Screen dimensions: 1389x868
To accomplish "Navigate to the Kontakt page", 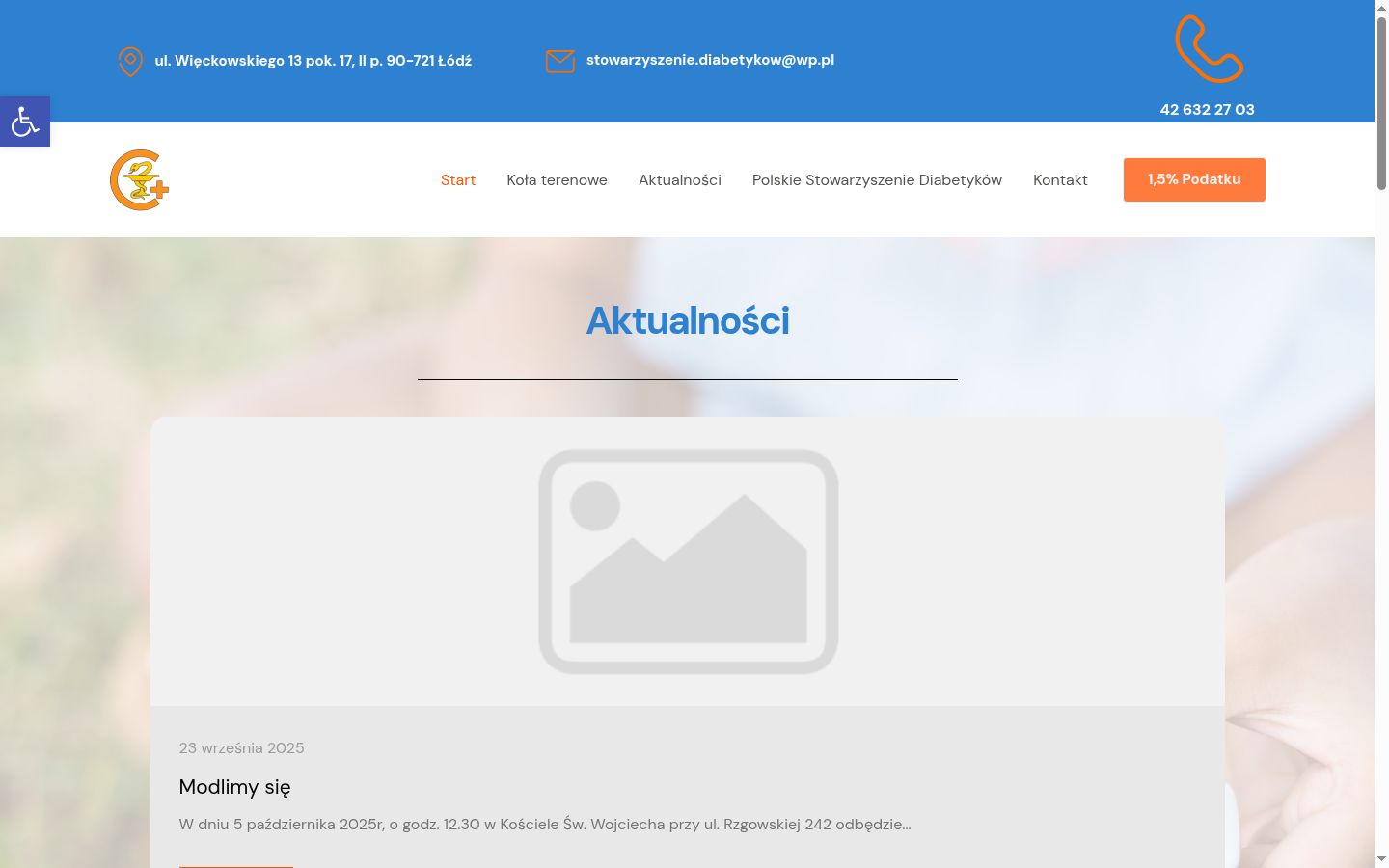I will (x=1060, y=180).
